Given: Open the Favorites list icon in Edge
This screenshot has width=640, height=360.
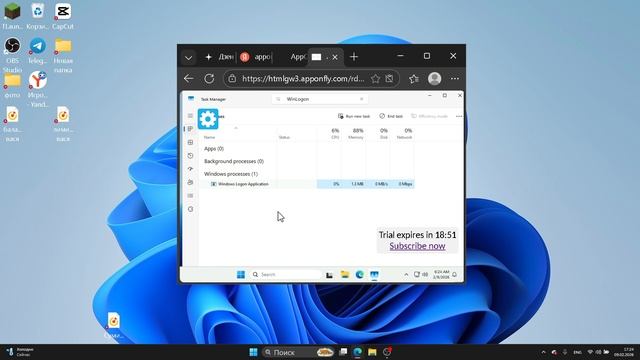Looking at the screenshot, I should pyautogui.click(x=413, y=78).
